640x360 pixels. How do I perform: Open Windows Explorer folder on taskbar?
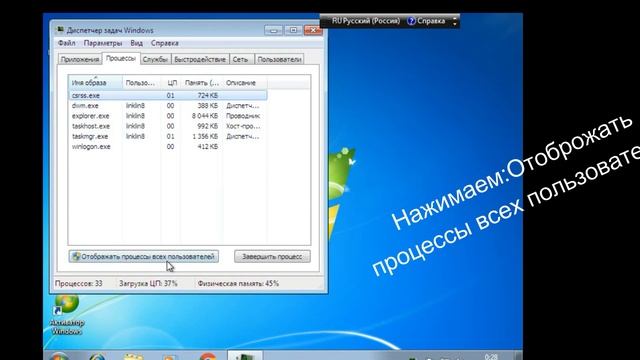click(133, 357)
